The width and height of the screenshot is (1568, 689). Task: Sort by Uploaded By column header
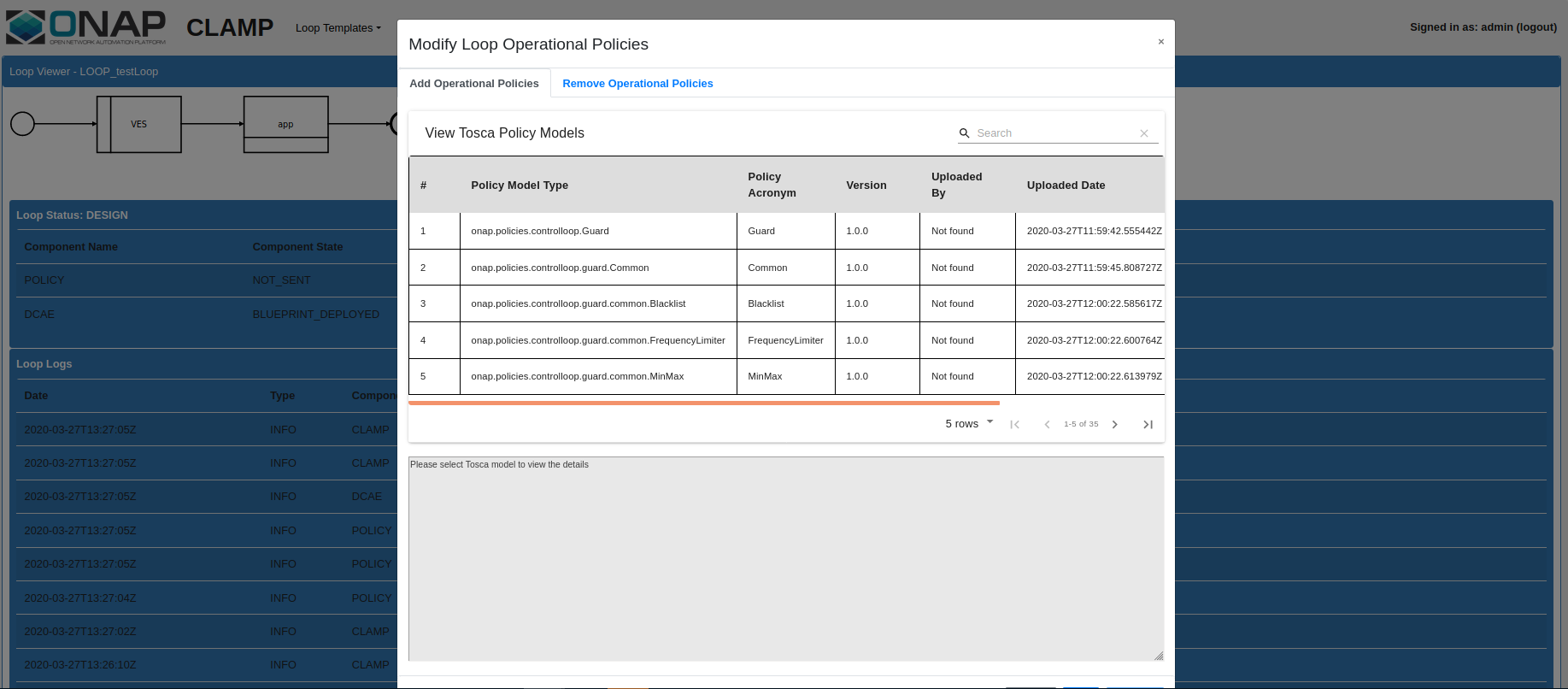pyautogui.click(x=956, y=185)
